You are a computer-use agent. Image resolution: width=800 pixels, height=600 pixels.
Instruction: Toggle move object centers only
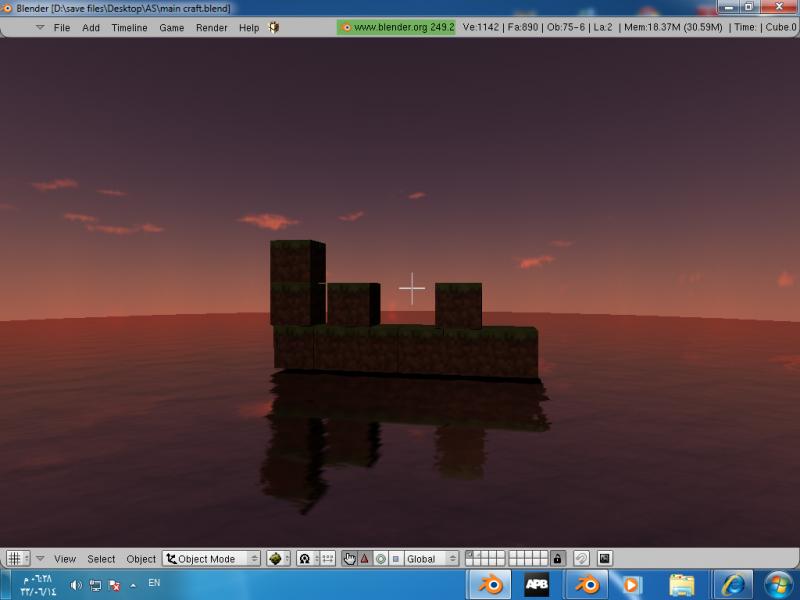pyautogui.click(x=328, y=559)
